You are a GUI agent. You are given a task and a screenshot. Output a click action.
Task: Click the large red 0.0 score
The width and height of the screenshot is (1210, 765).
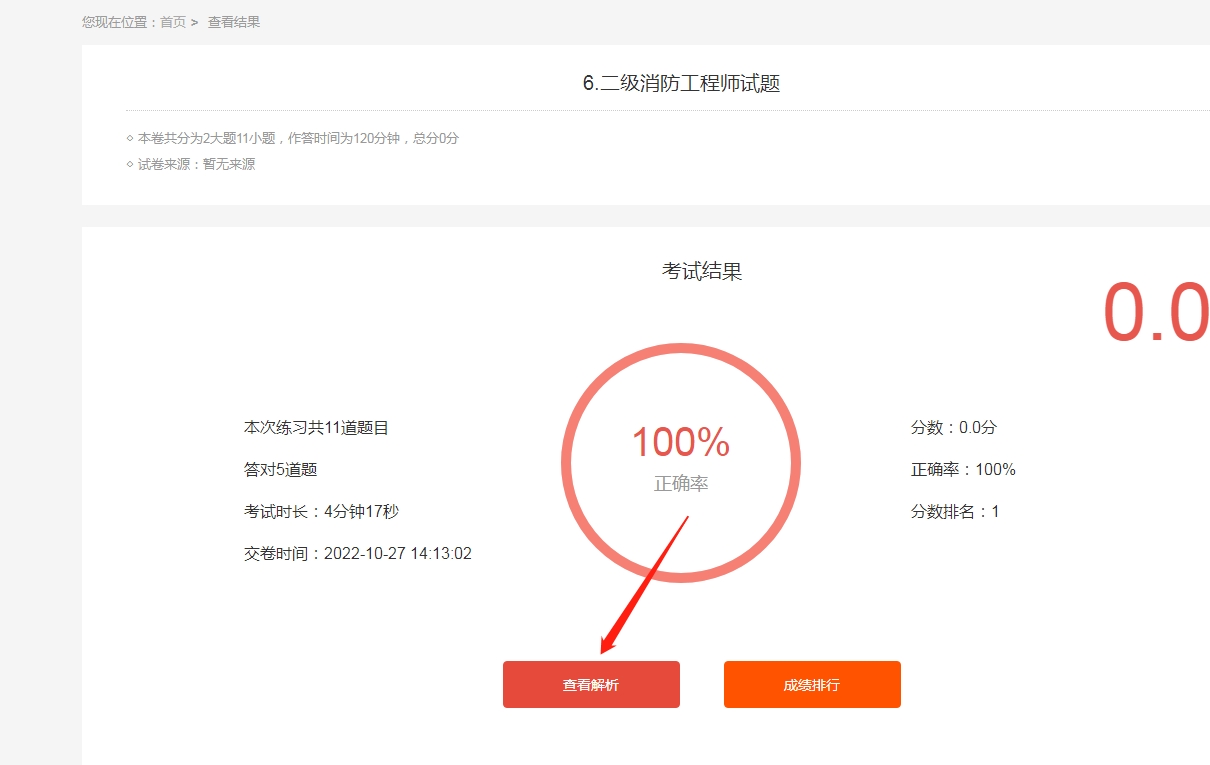pyautogui.click(x=1156, y=313)
